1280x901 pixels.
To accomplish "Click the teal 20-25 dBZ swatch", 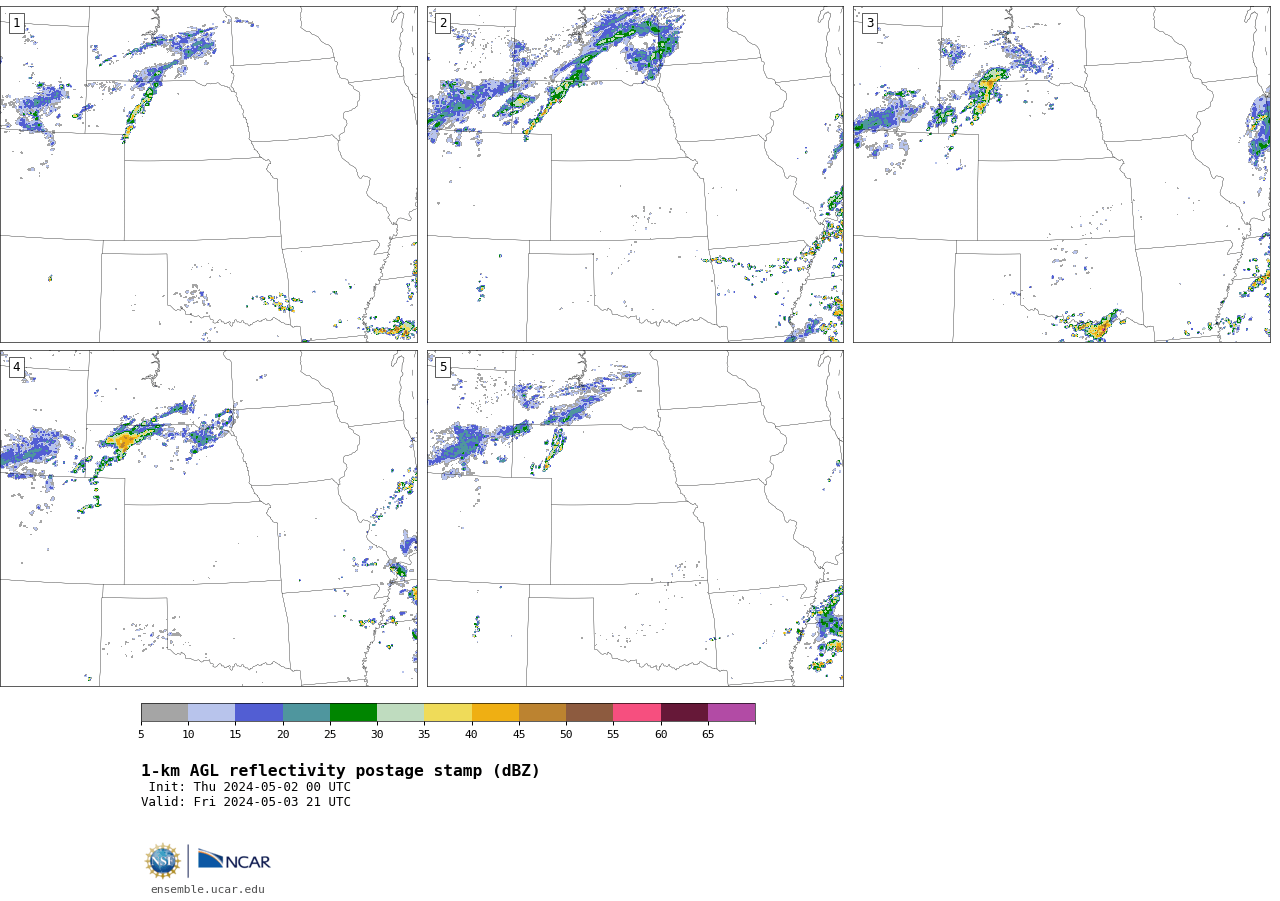I will pos(306,712).
